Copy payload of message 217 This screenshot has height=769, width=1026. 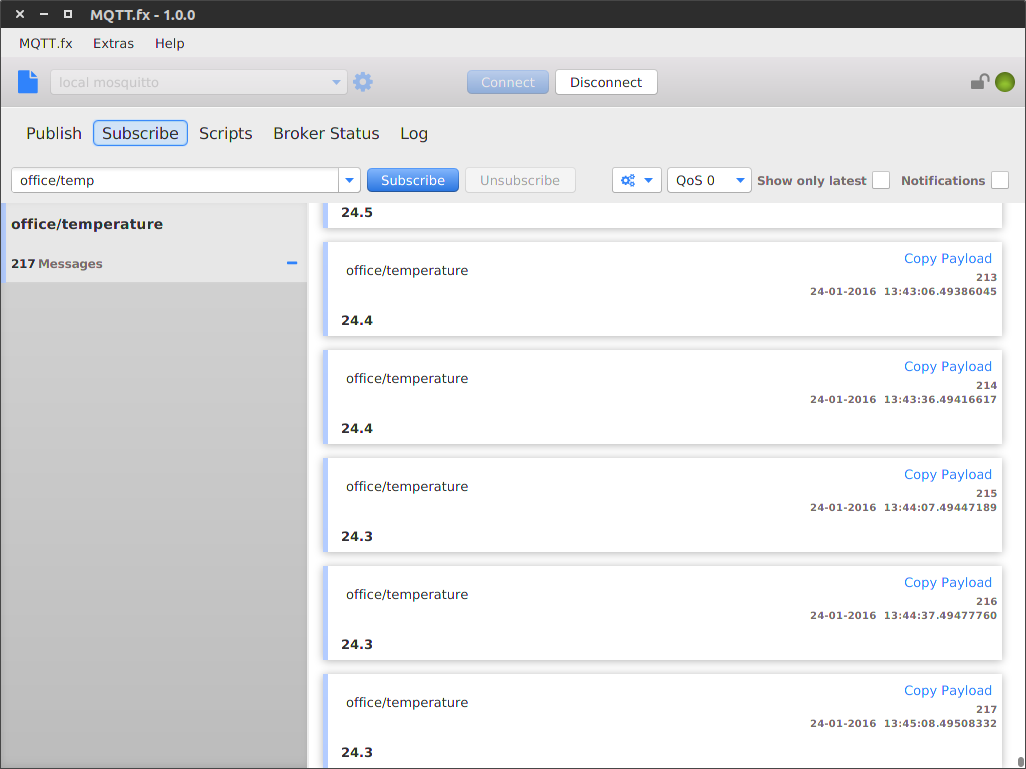pyautogui.click(x=947, y=690)
